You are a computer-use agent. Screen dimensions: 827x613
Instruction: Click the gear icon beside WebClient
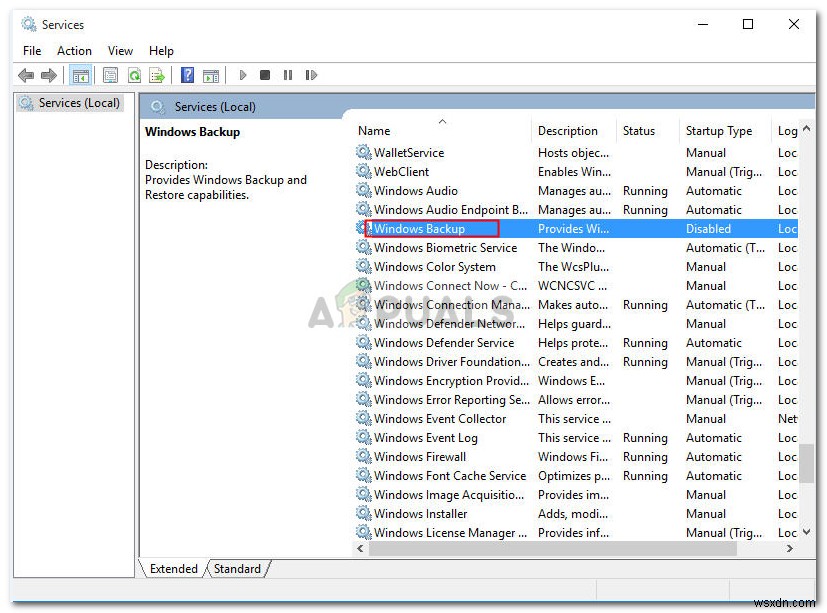pos(363,171)
